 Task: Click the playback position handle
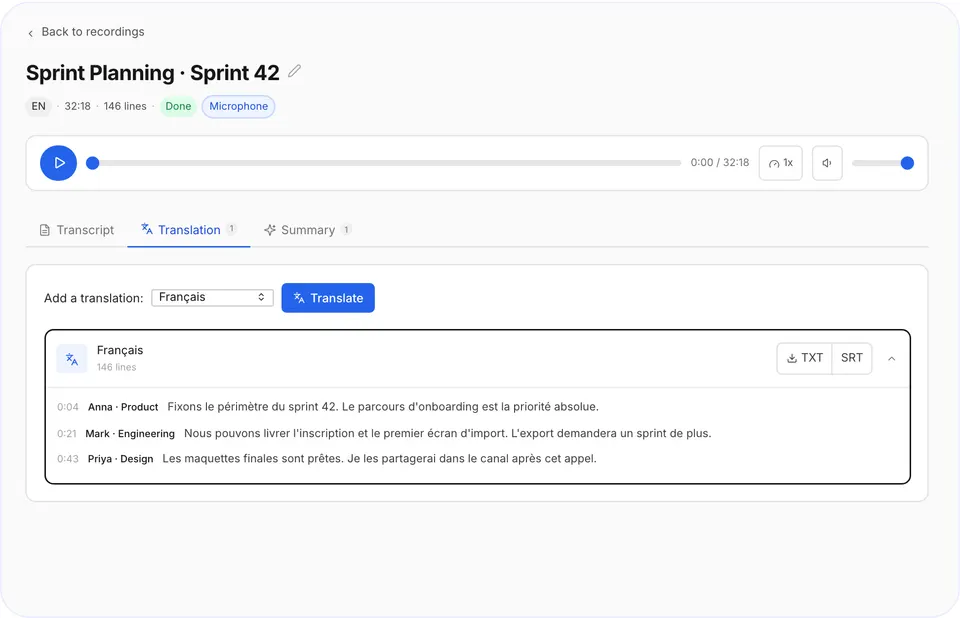click(92, 163)
